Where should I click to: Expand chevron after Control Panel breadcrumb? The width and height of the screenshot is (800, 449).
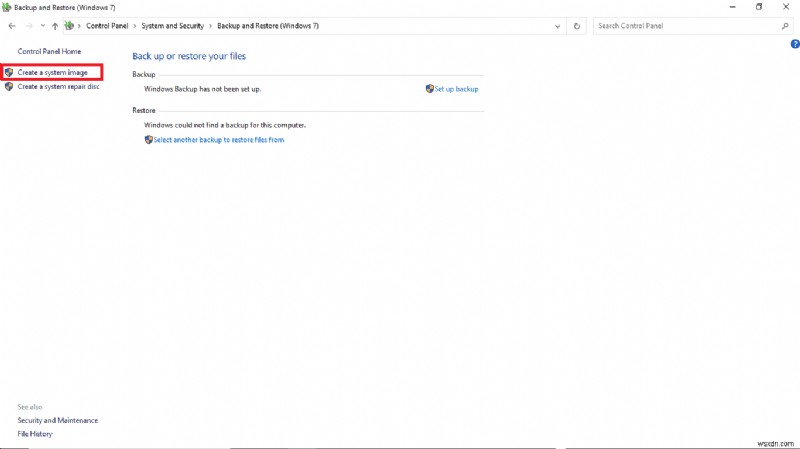pos(135,26)
